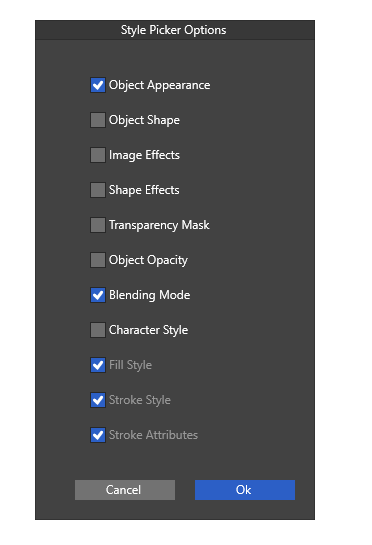The image size is (372, 545).
Task: Click the 'Character Style' label text
Action: (148, 330)
